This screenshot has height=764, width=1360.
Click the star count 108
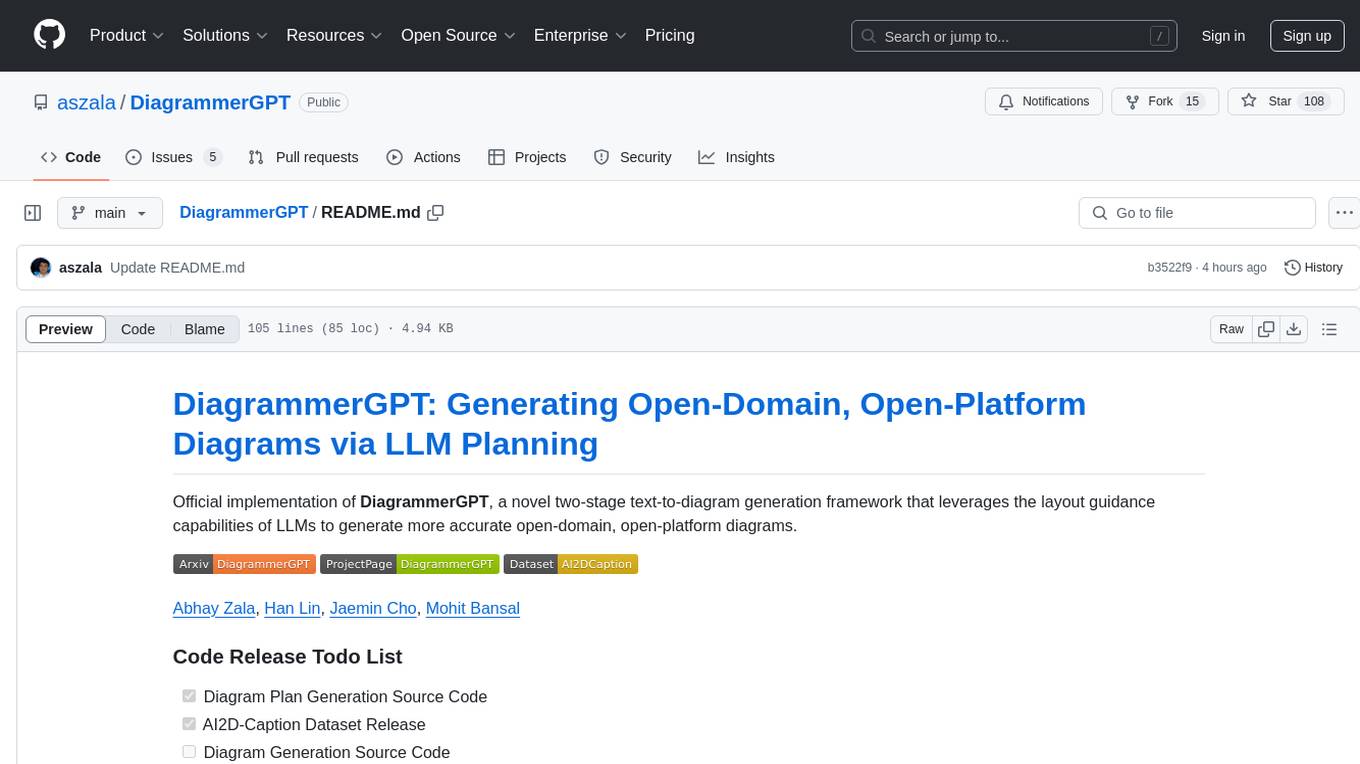click(1314, 102)
